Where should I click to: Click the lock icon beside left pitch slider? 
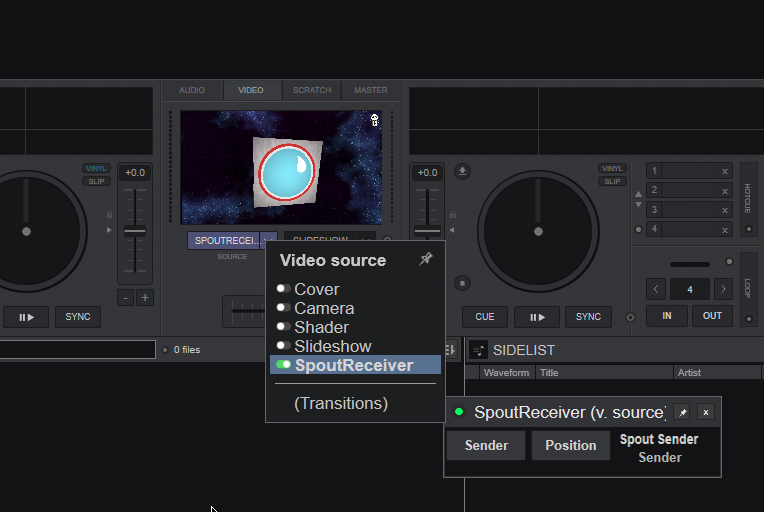coord(109,214)
